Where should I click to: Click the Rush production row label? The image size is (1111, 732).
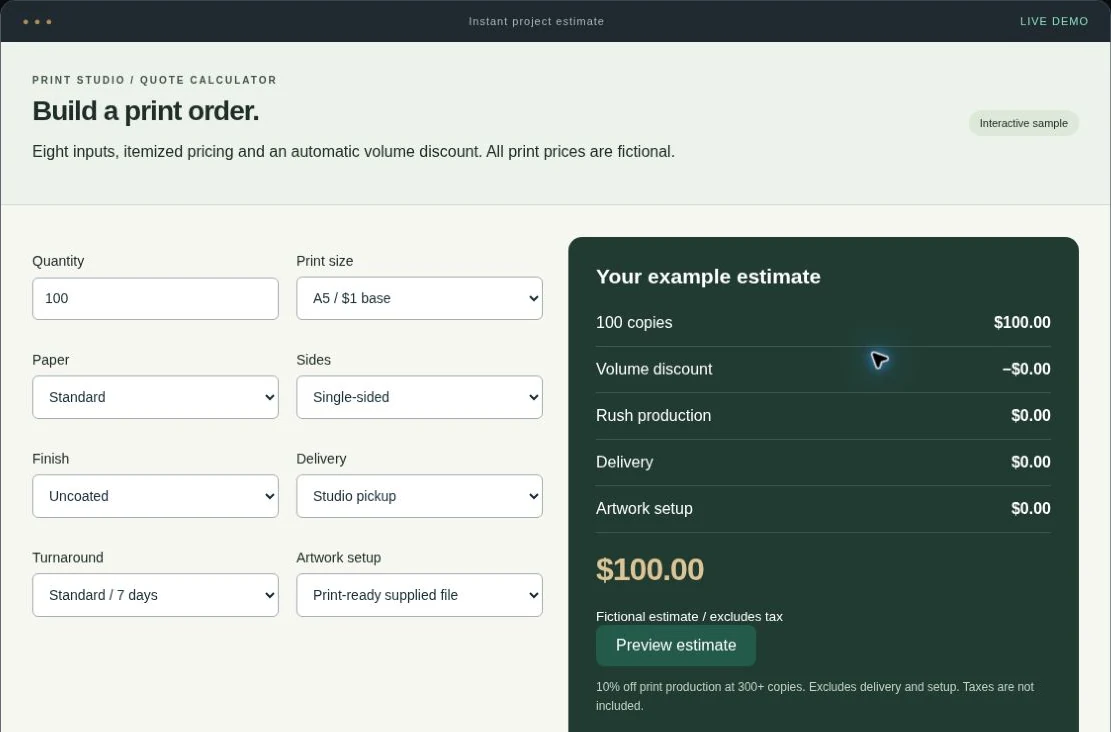click(653, 416)
